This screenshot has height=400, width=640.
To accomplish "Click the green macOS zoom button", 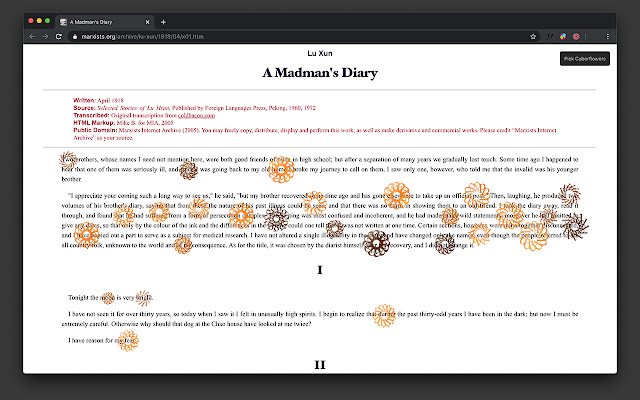I will [x=47, y=21].
